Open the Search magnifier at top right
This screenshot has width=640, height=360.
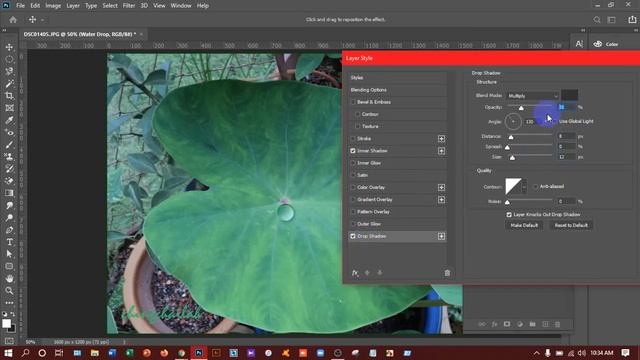(597, 20)
